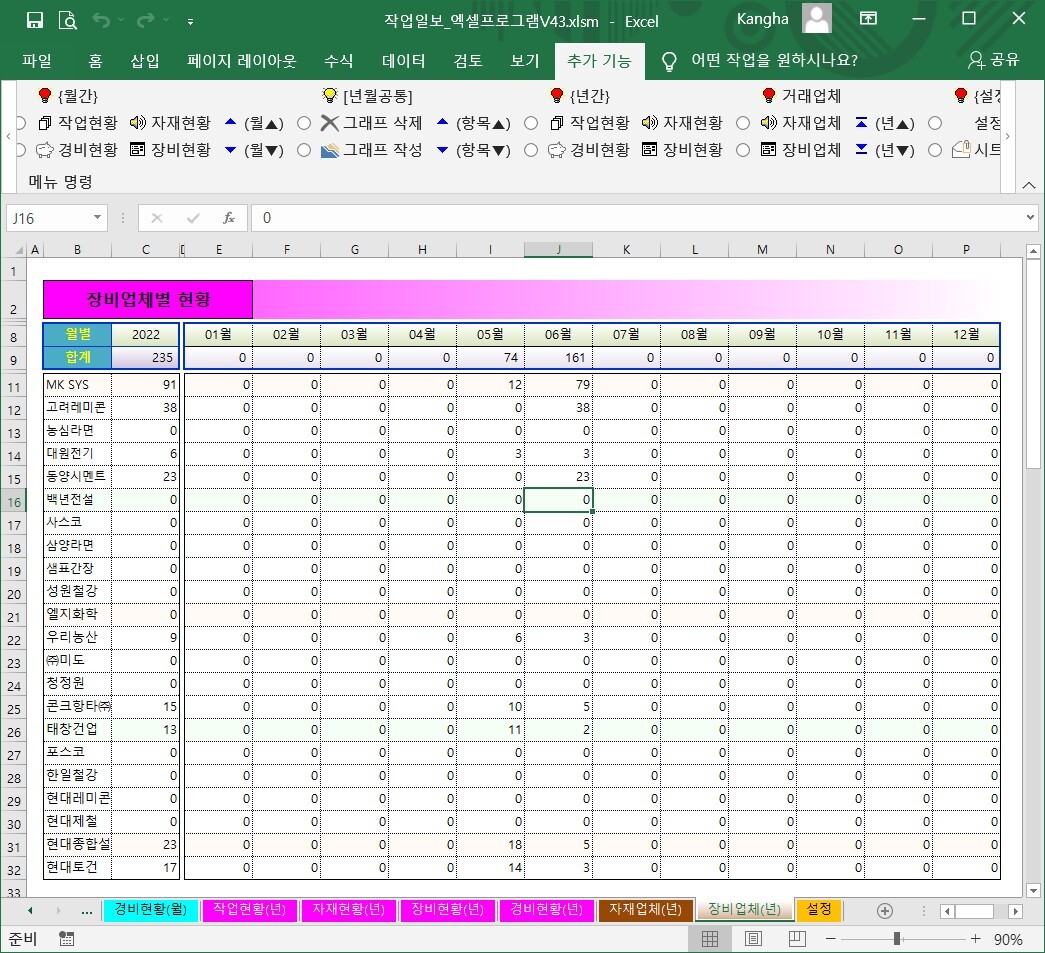Open the 페이지 레이아웃 ribbon tab
Screen dimensions: 1045x953
pyautogui.click(x=241, y=61)
